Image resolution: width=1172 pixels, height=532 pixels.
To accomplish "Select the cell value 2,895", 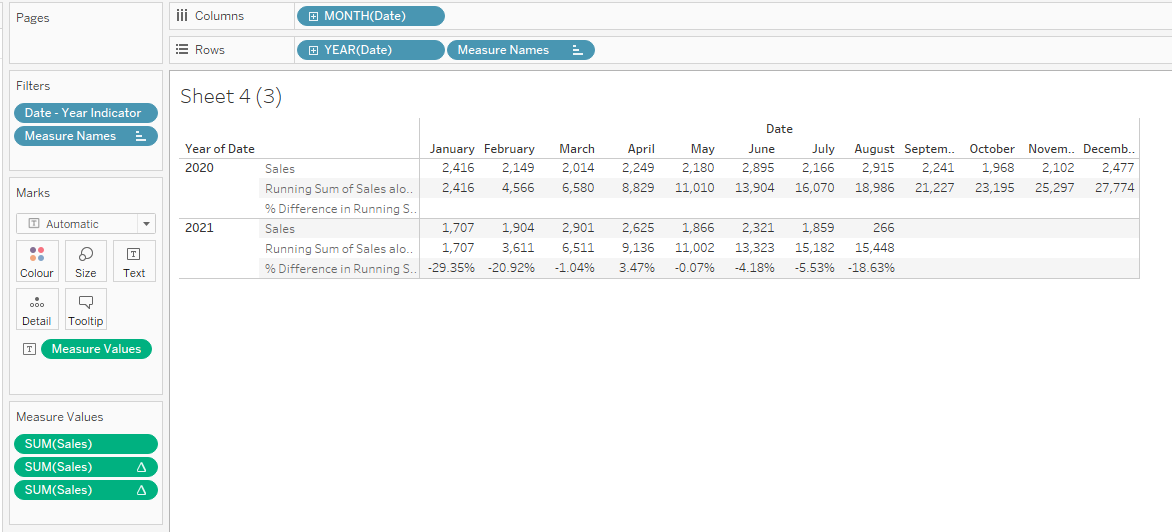I will pos(758,167).
